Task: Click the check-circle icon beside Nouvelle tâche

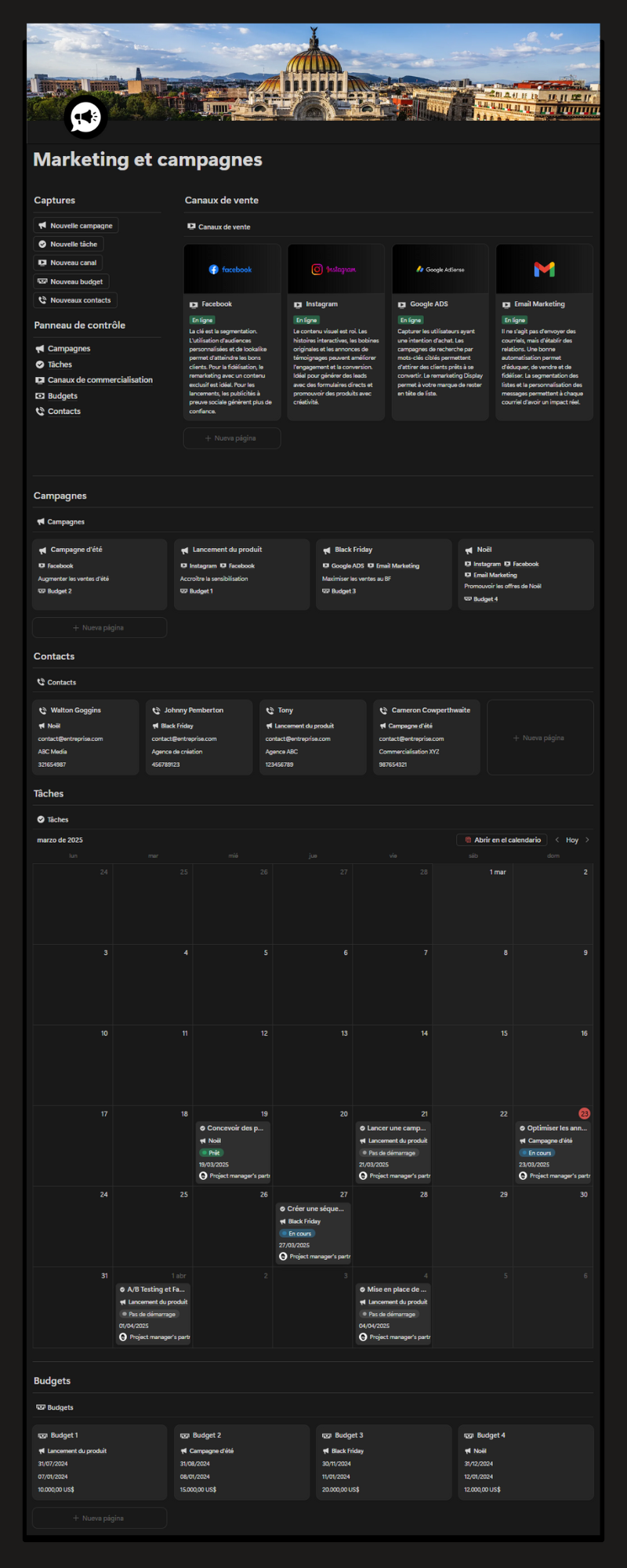Action: coord(42,244)
